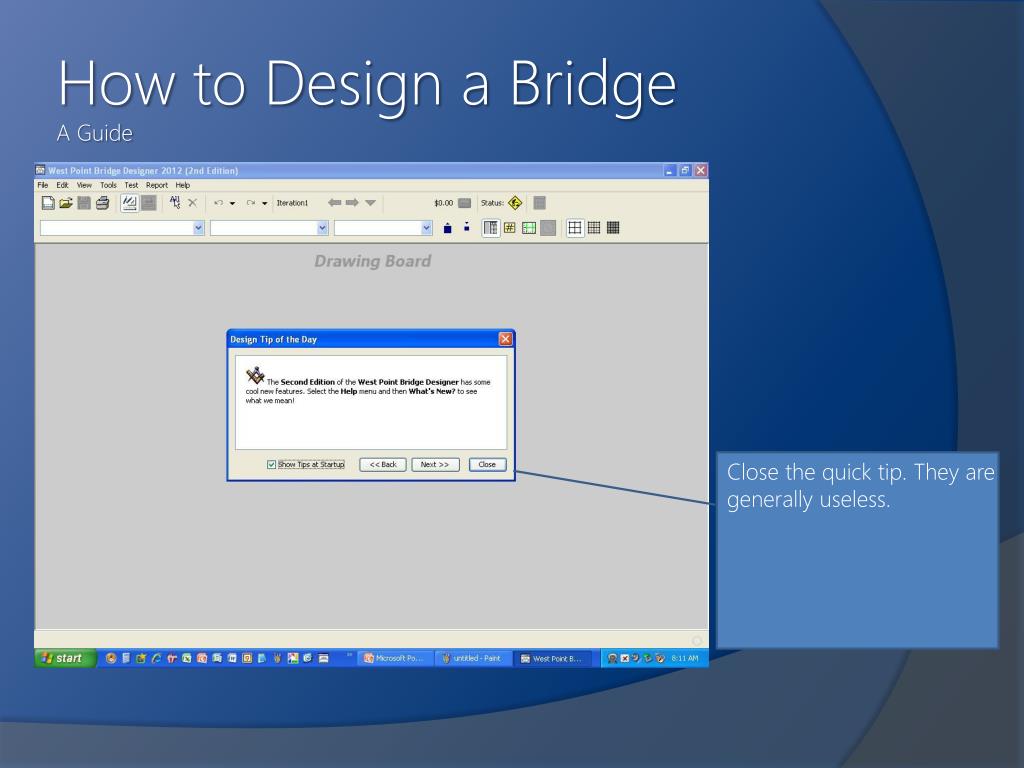Open a file with the folder icon
Viewport: 1024px width, 768px height.
pyautogui.click(x=66, y=203)
